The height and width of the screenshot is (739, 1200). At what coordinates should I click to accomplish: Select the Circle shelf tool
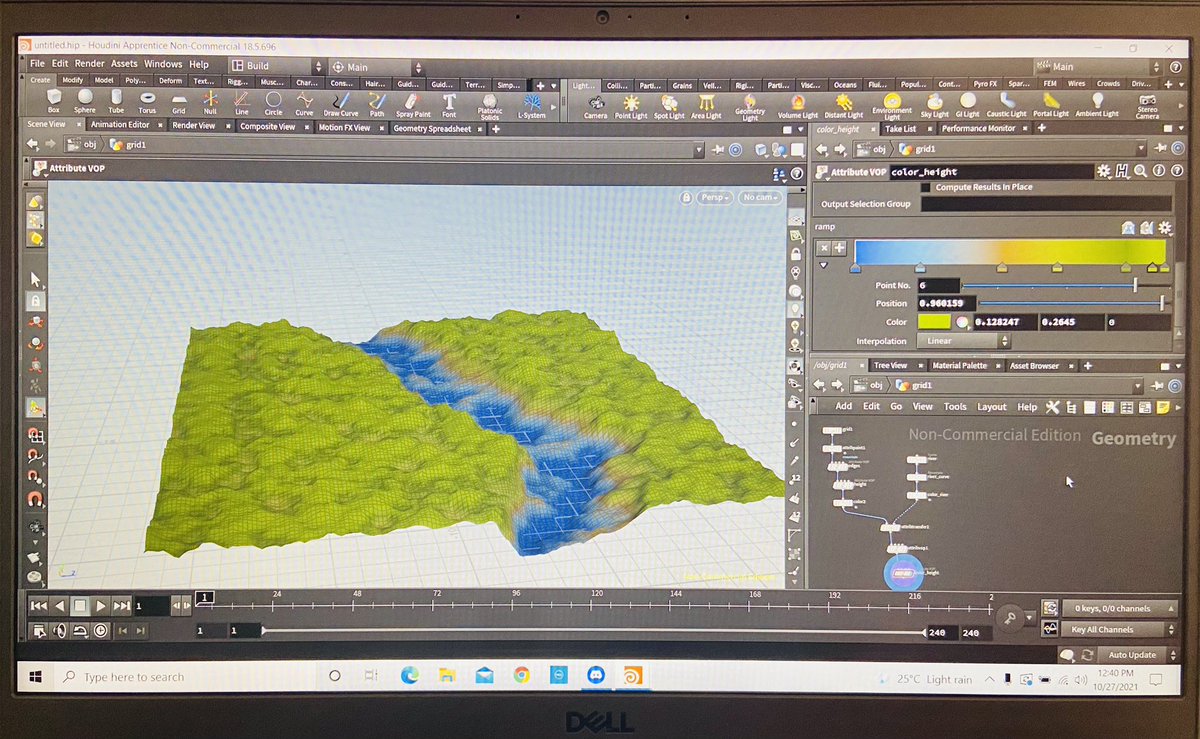pos(273,102)
